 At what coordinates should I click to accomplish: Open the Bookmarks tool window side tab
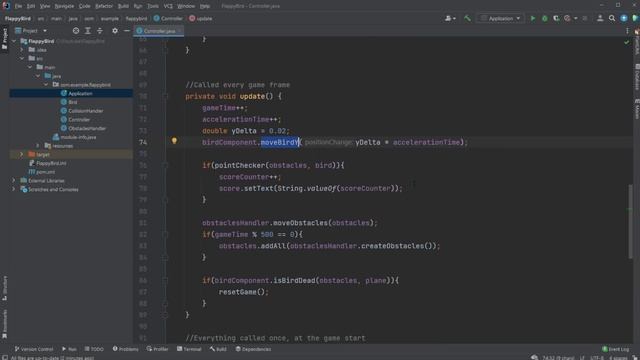coord(4,324)
